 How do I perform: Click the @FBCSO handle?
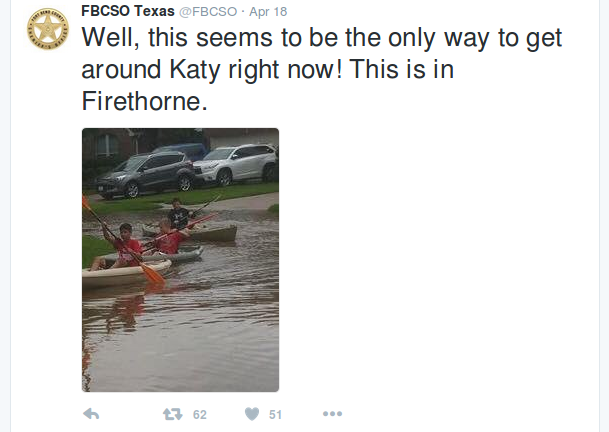click(207, 10)
